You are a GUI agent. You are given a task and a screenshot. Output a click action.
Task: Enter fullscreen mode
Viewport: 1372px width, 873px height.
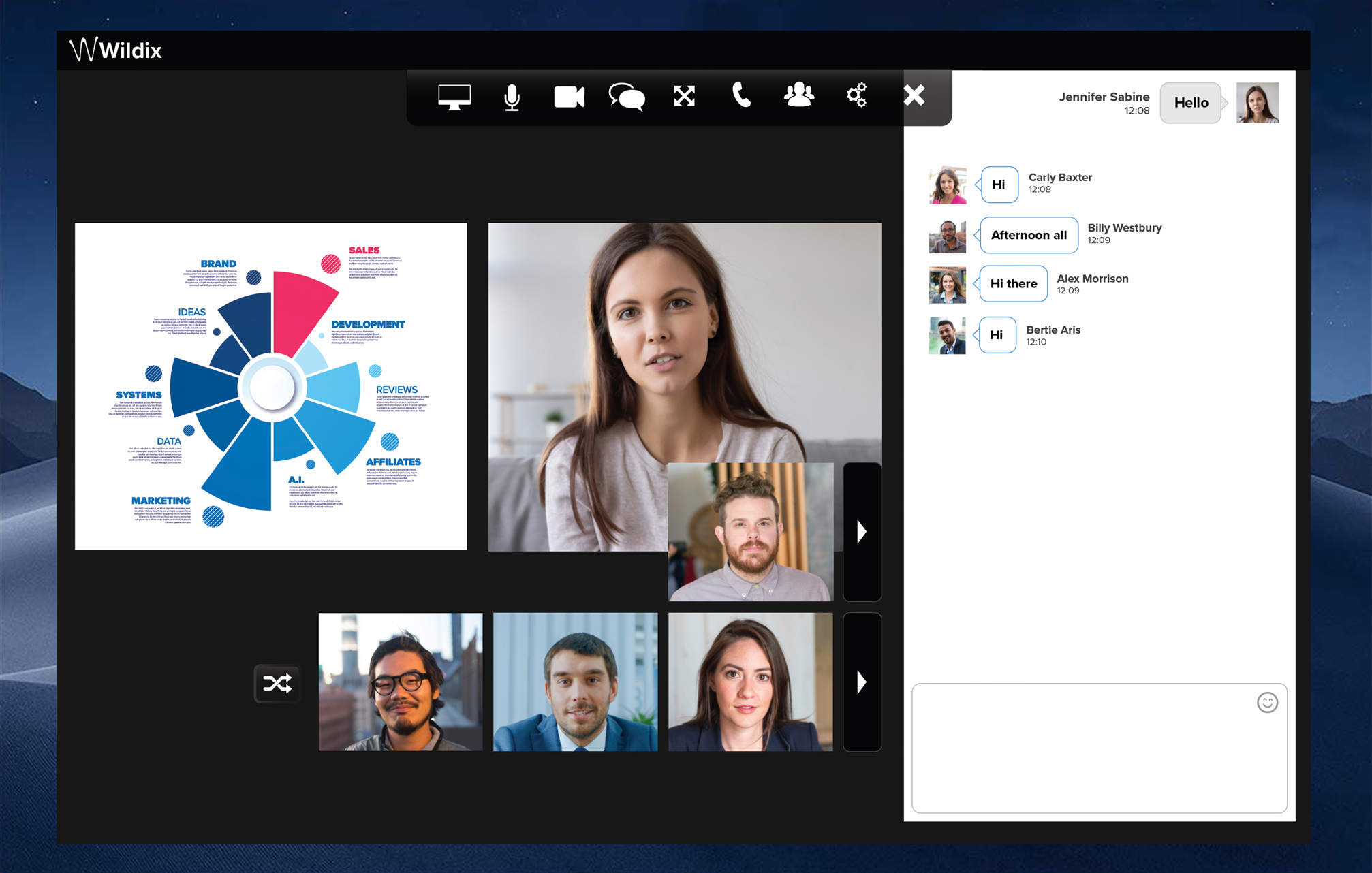[684, 97]
